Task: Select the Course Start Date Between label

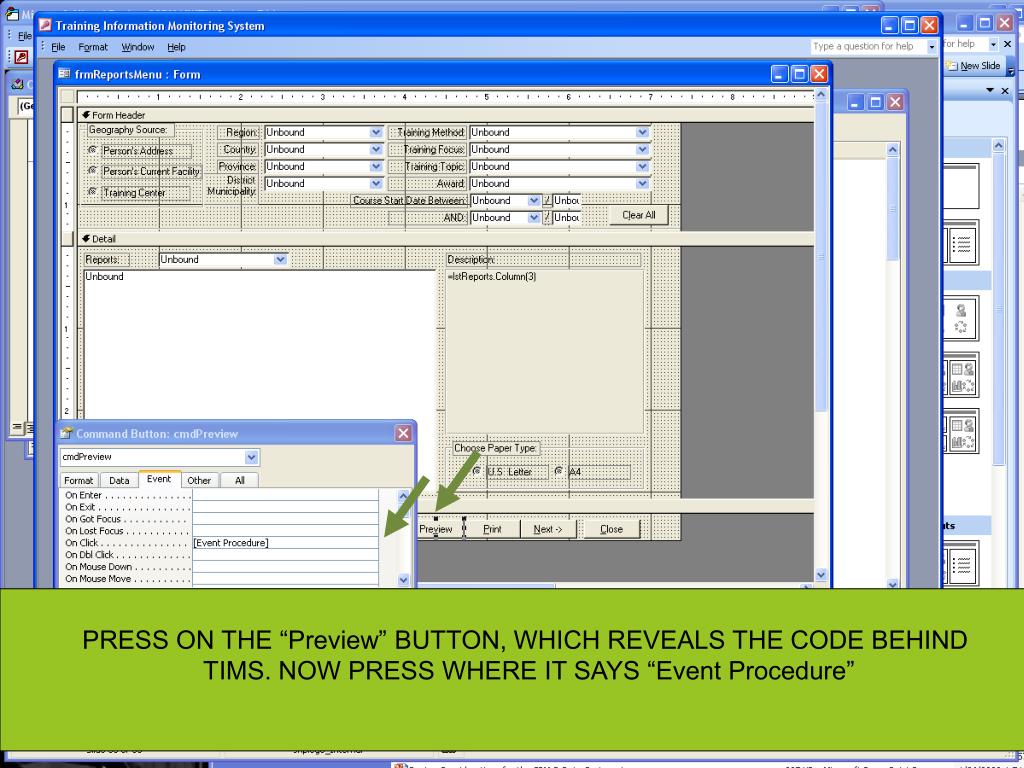Action: pos(409,200)
